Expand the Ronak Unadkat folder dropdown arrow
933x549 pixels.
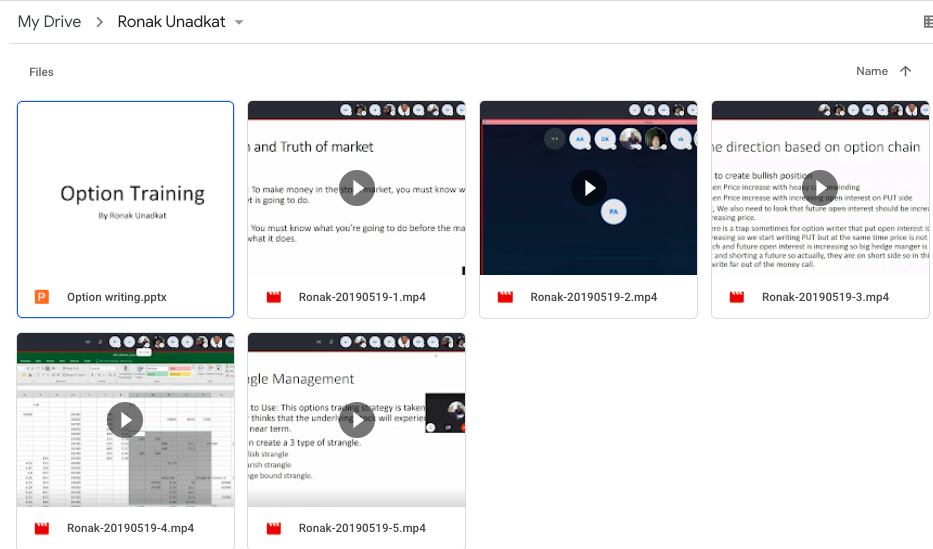click(239, 22)
